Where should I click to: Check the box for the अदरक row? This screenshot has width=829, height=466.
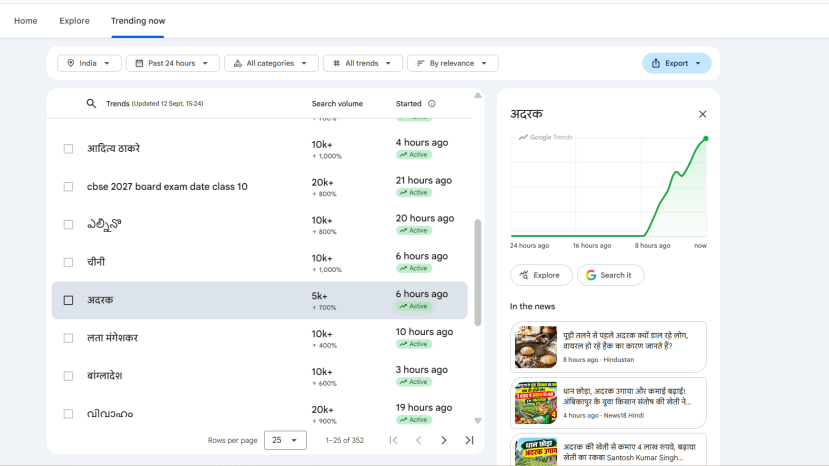click(68, 300)
